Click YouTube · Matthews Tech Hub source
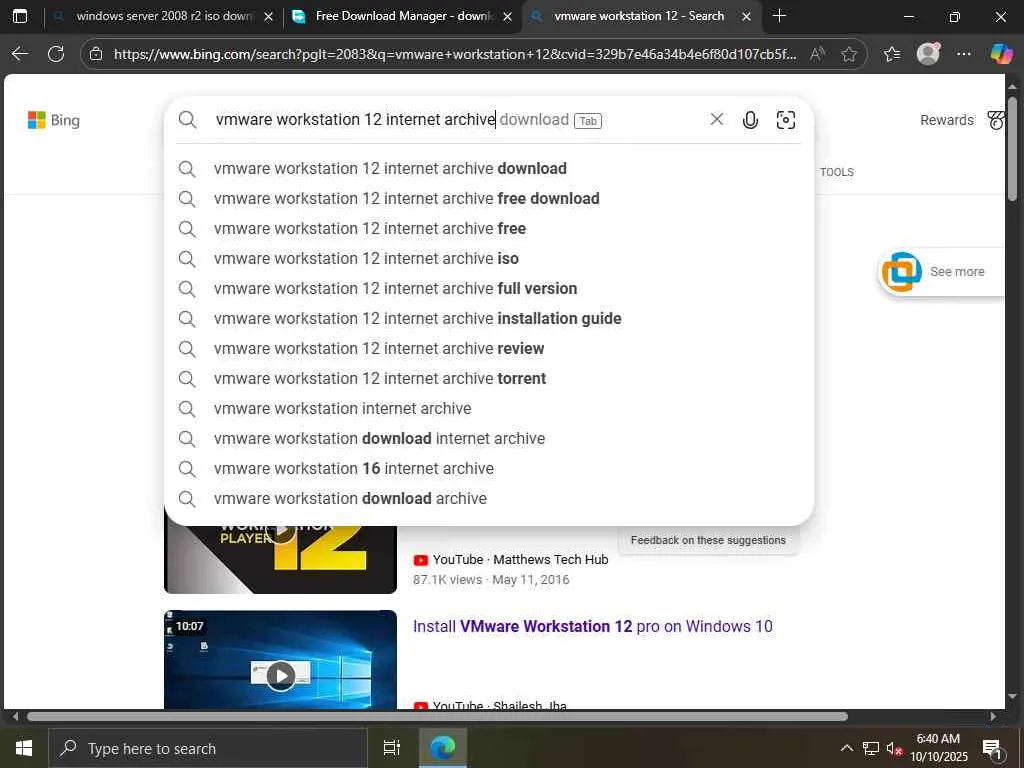Viewport: 1024px width, 768px height. coord(511,560)
